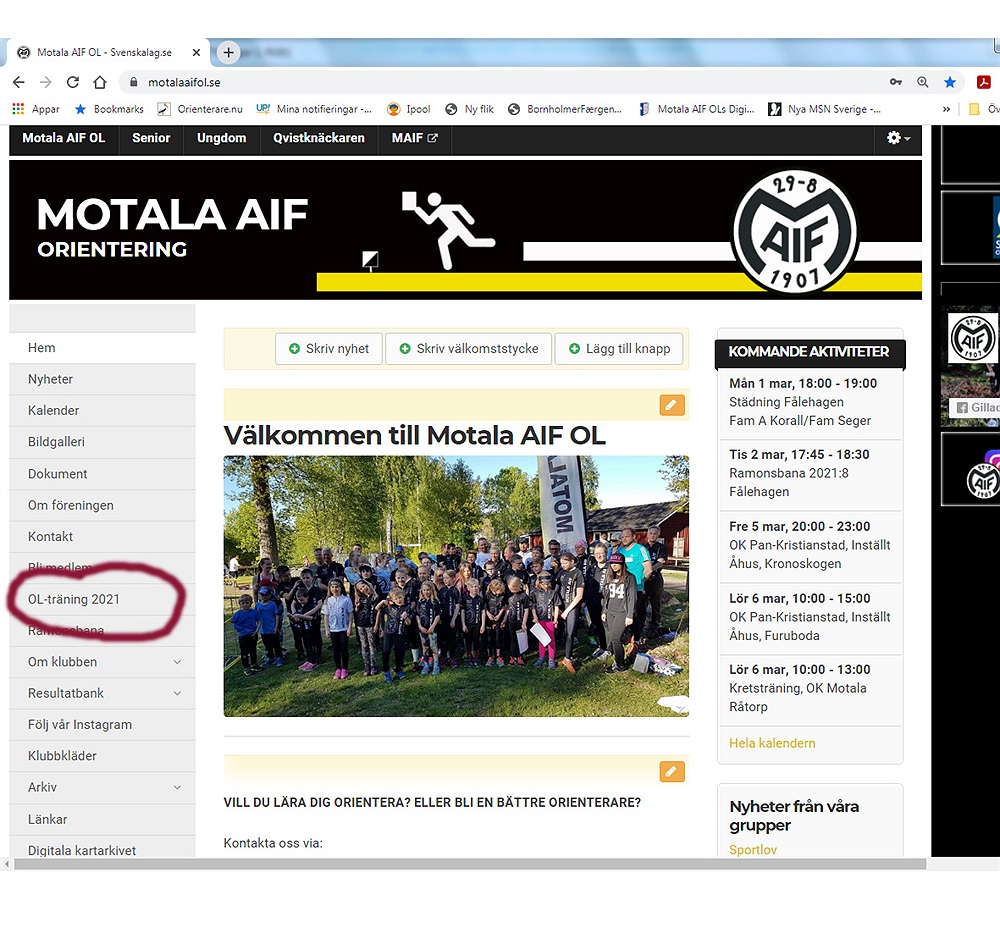Open the Orienterare.nu bookmark
Image resolution: width=1000 pixels, height=933 pixels.
[200, 109]
